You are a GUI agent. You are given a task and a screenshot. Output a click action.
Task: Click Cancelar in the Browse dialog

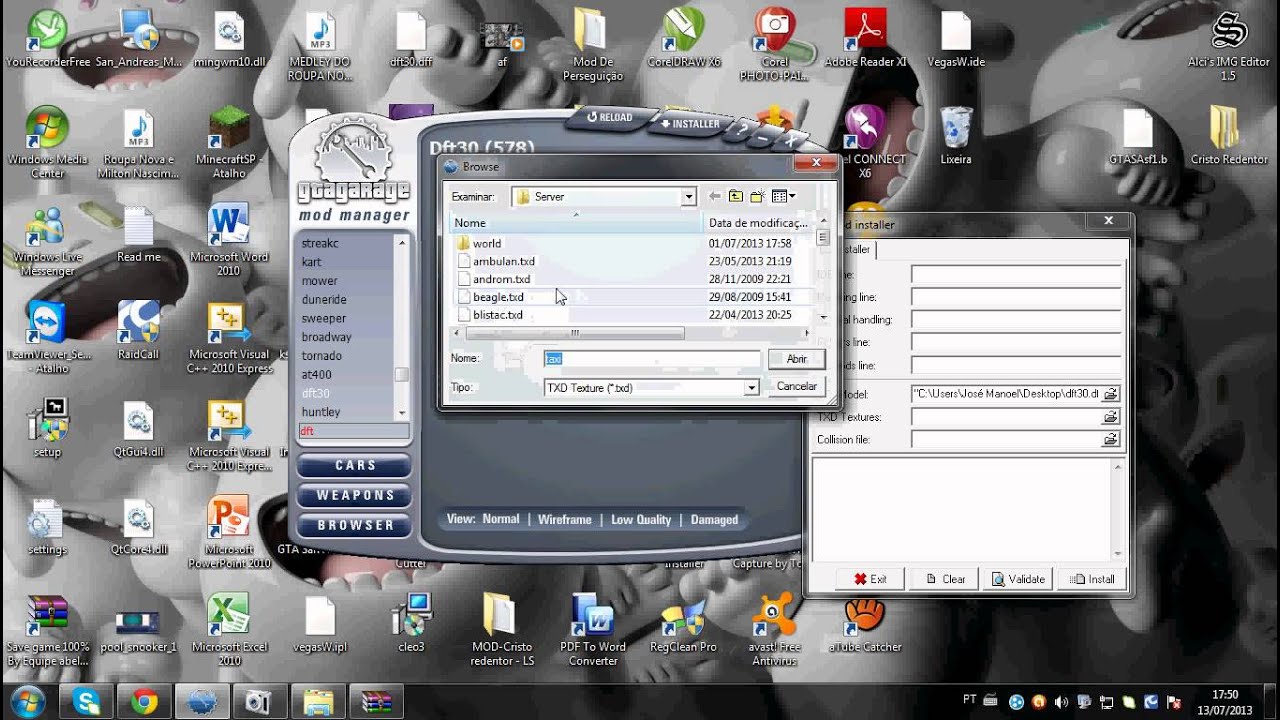coord(796,386)
